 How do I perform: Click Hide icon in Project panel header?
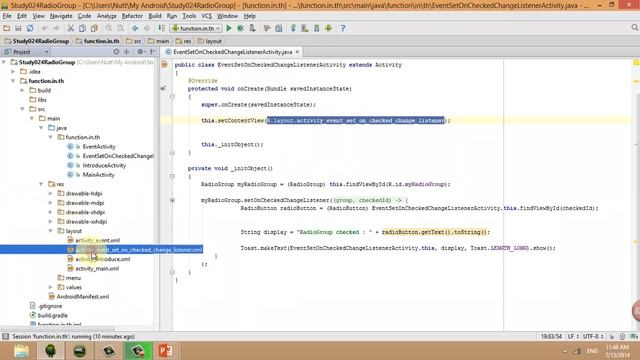point(153,52)
